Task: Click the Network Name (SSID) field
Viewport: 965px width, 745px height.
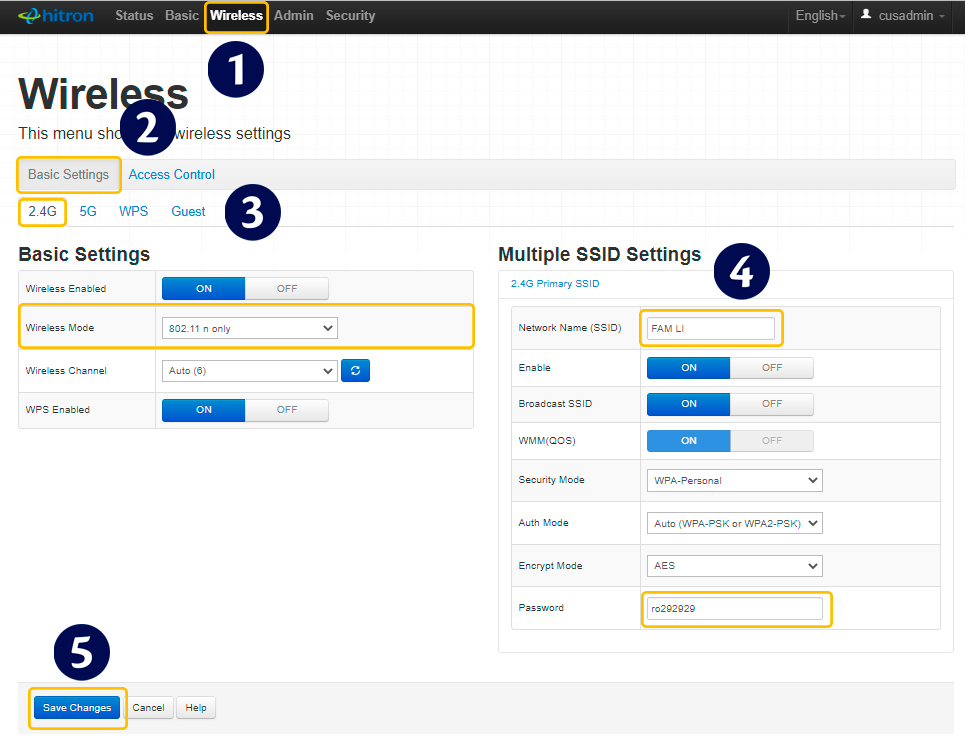Action: pyautogui.click(x=711, y=329)
